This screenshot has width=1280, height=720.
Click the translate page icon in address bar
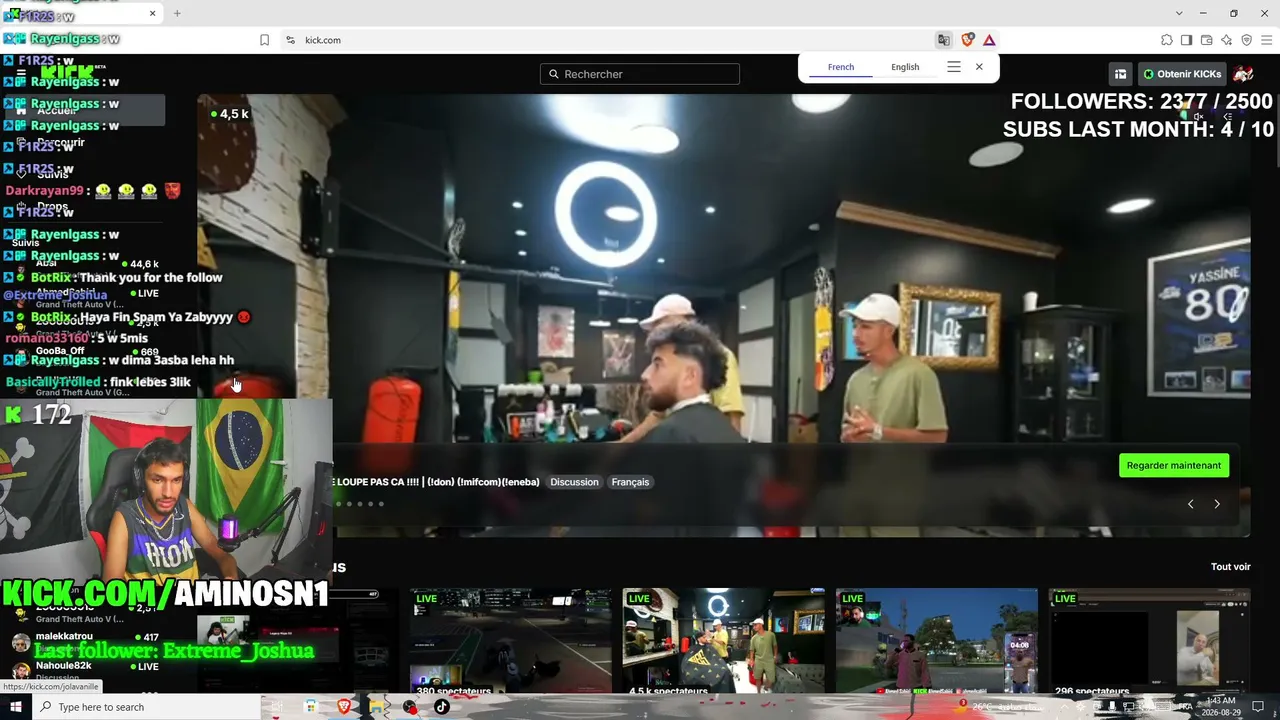(x=943, y=40)
